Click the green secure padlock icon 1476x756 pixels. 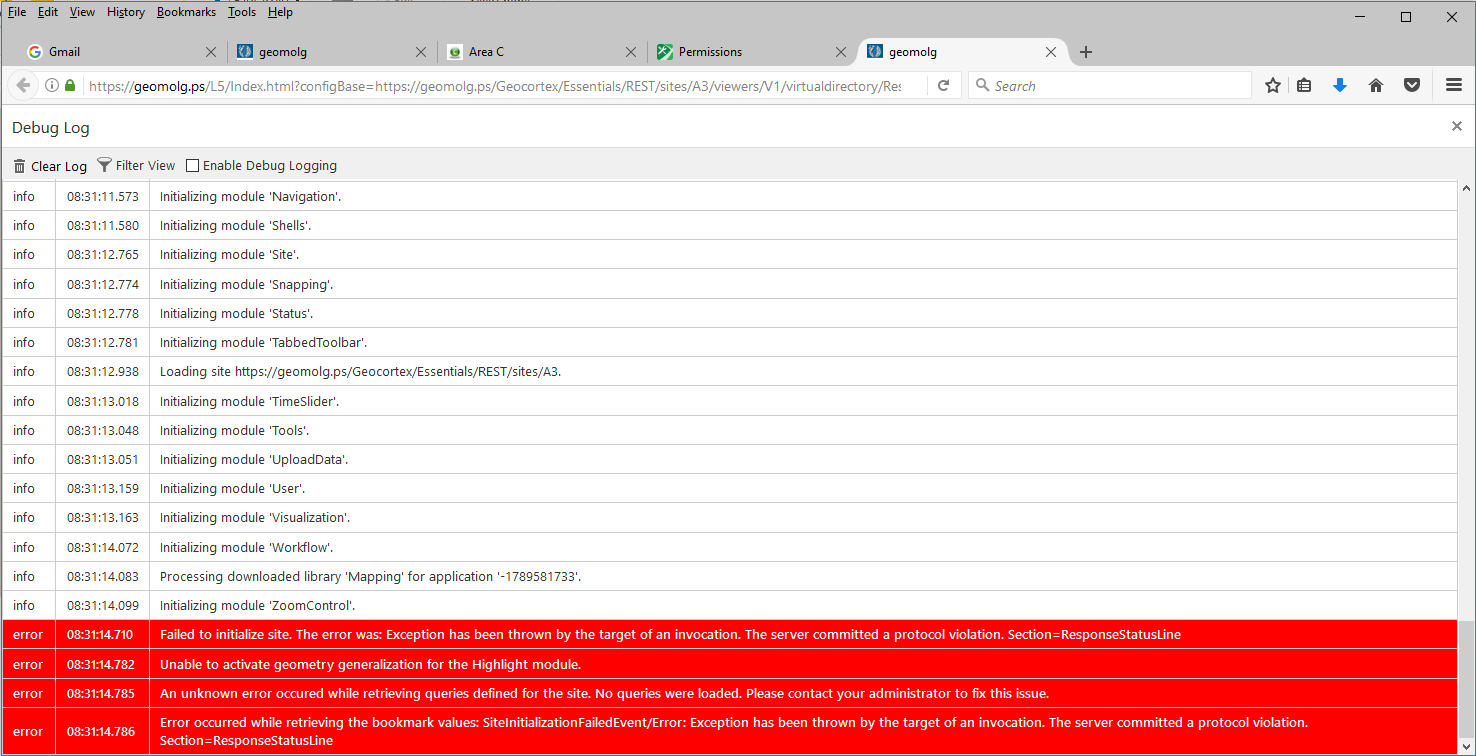click(70, 86)
